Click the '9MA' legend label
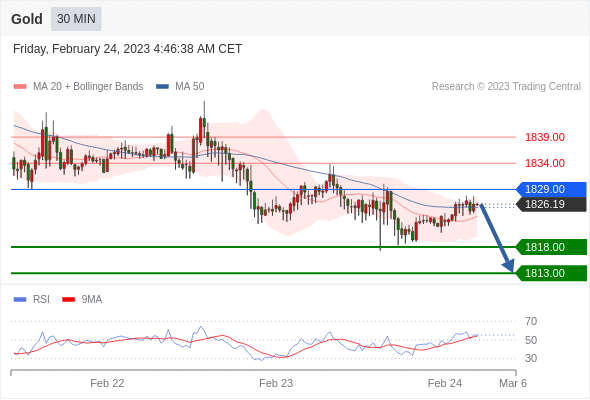Viewport: 590px width, 400px height. click(x=92, y=300)
